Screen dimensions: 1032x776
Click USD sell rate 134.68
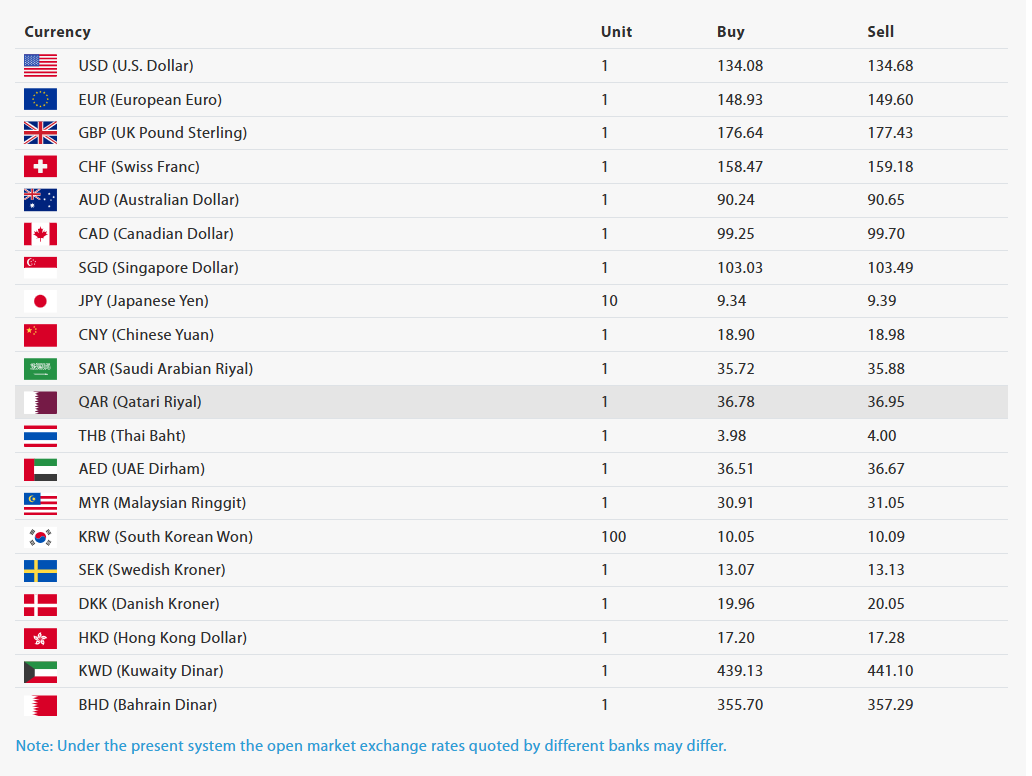890,66
